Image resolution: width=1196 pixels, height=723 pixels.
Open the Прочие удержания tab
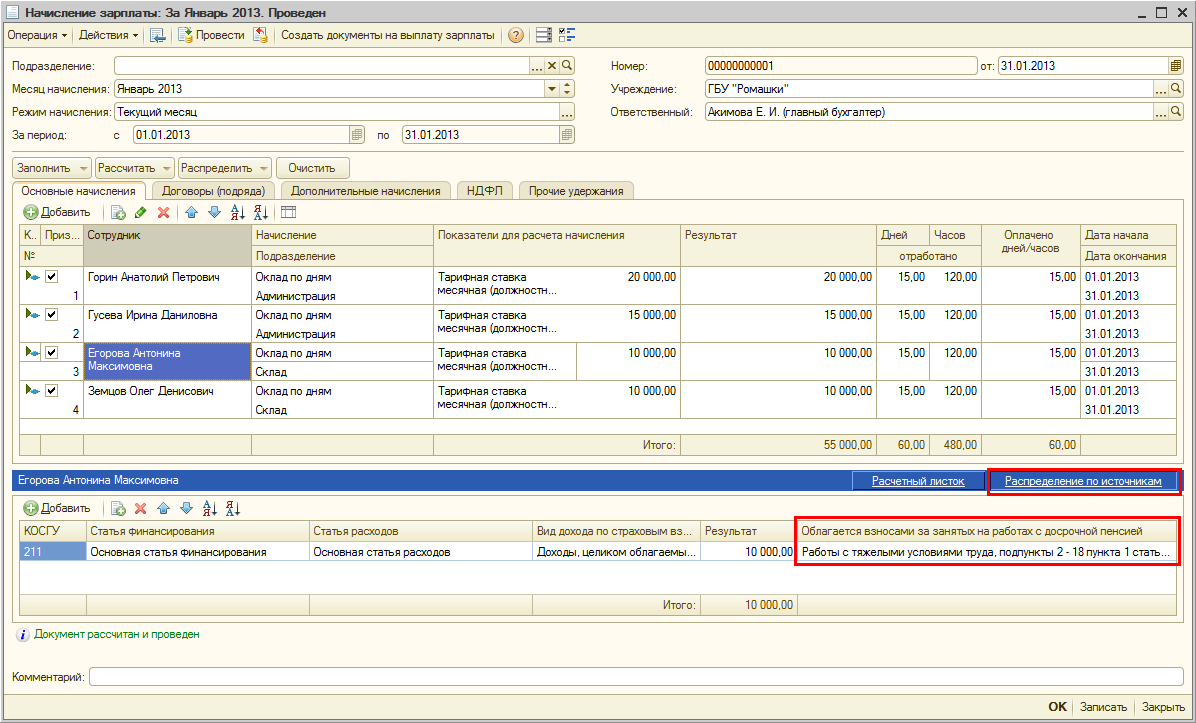(576, 191)
